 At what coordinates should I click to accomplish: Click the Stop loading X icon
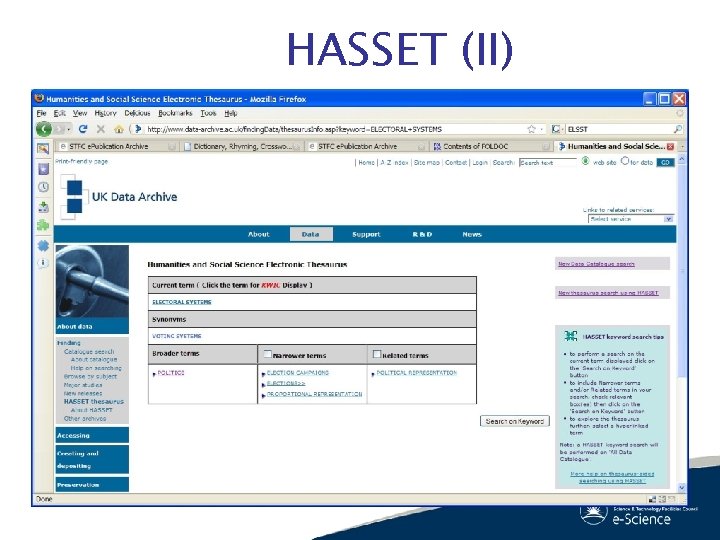point(101,129)
